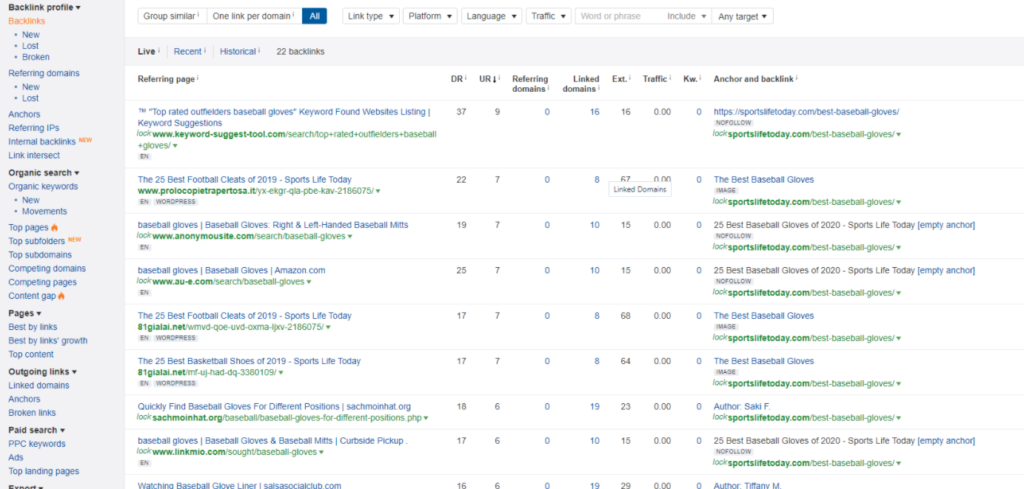Open The 25 Best Basketball Shoes page link
Image resolution: width=1024 pixels, height=489 pixels.
click(x=249, y=361)
